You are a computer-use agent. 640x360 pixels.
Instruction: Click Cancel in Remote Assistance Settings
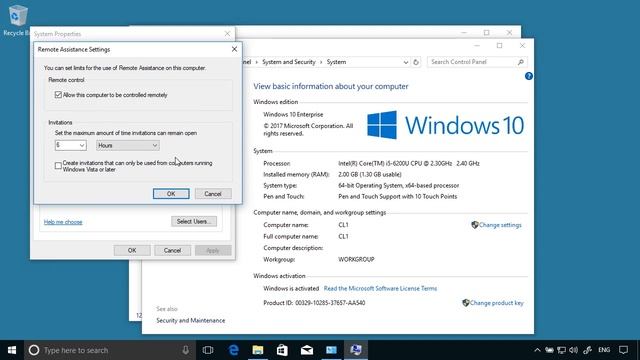pos(213,194)
